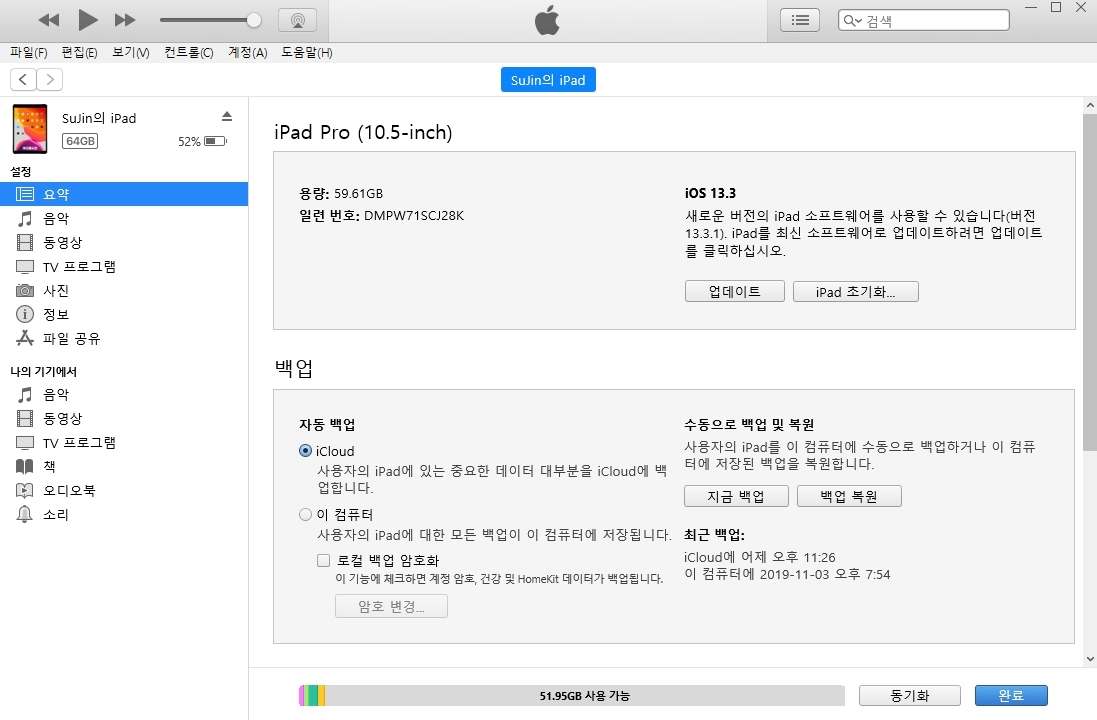Adjust the volume slider knob
Image resolution: width=1097 pixels, height=720 pixels.
(254, 20)
